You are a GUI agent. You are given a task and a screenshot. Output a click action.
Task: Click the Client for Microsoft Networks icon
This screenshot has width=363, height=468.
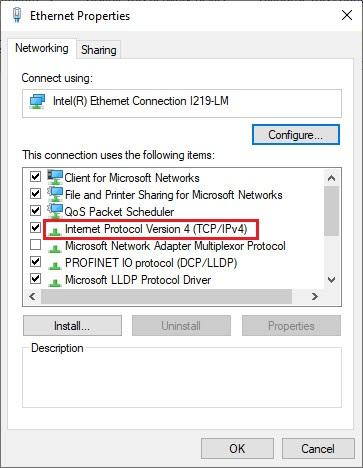point(55,177)
